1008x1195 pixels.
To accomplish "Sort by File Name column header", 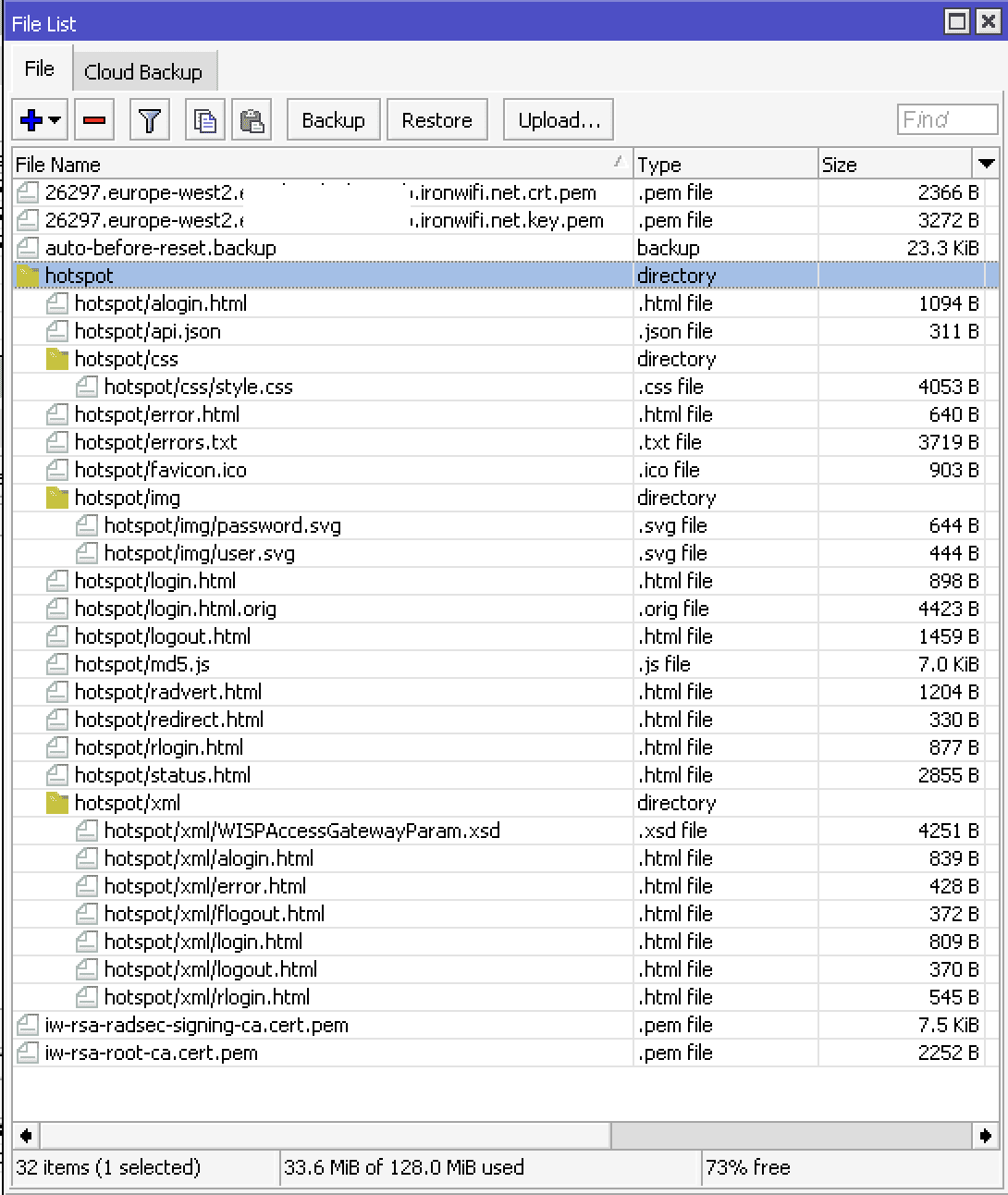I will tap(322, 164).
